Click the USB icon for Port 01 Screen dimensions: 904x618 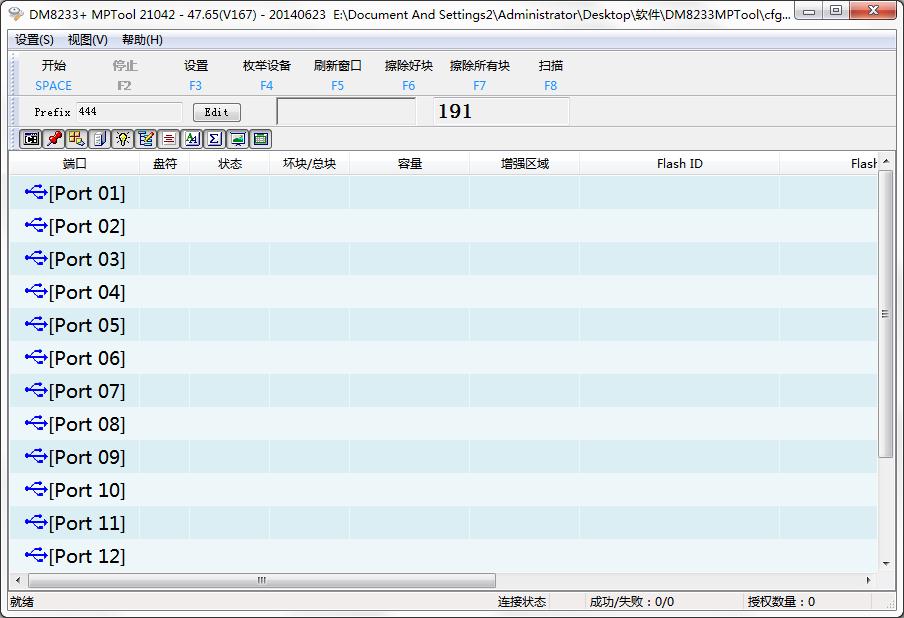(36, 192)
